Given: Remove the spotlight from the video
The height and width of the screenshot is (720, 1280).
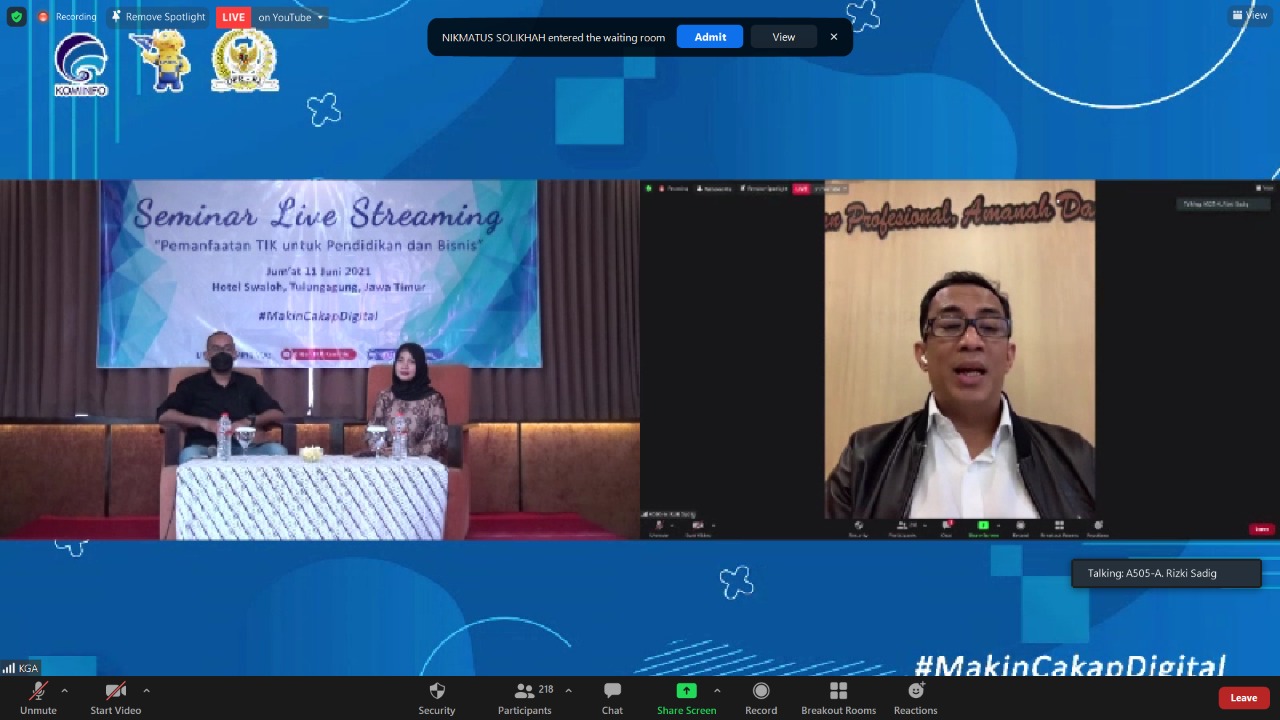Looking at the screenshot, I should (158, 17).
